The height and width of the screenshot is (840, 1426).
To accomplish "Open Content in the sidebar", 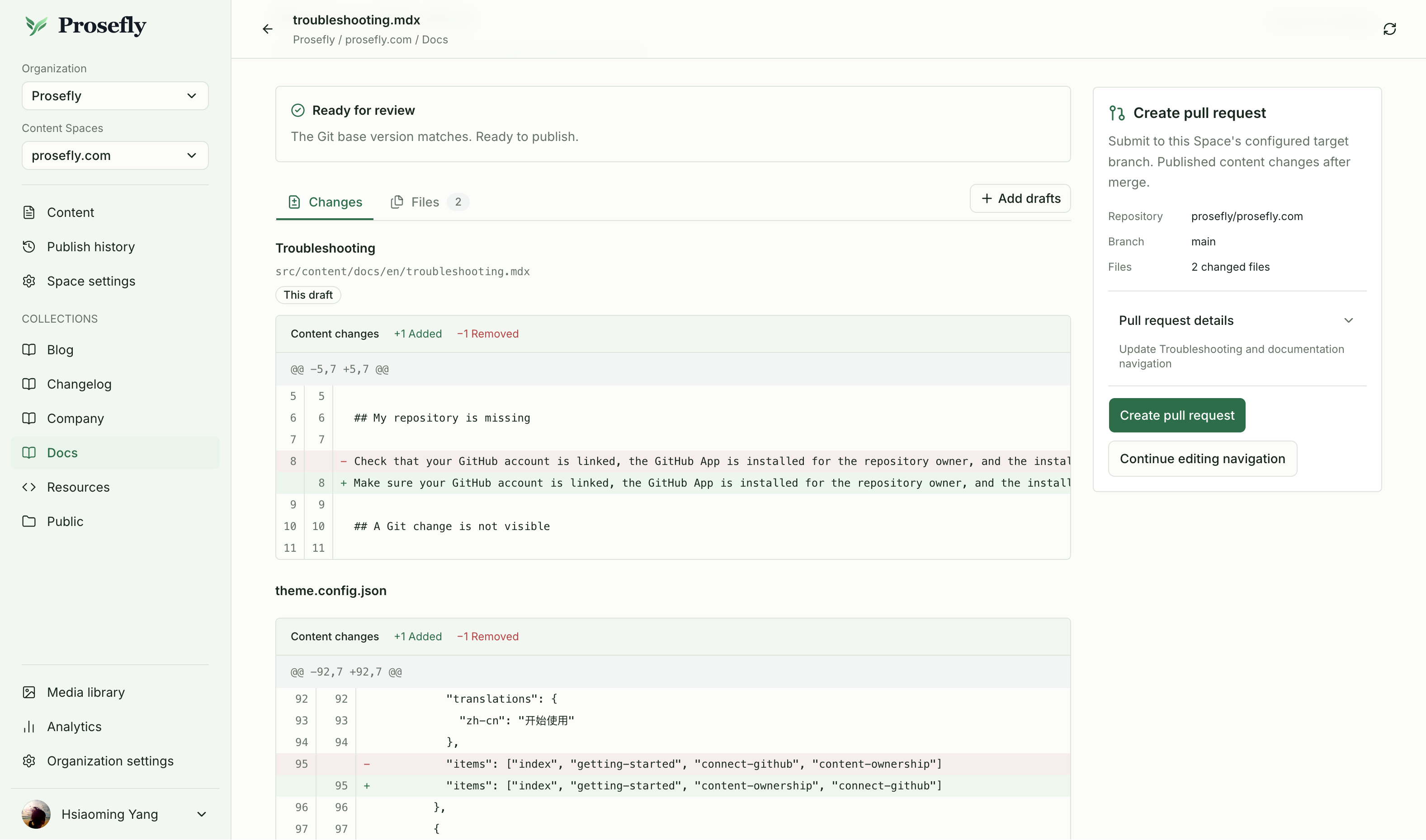I will click(x=115, y=212).
